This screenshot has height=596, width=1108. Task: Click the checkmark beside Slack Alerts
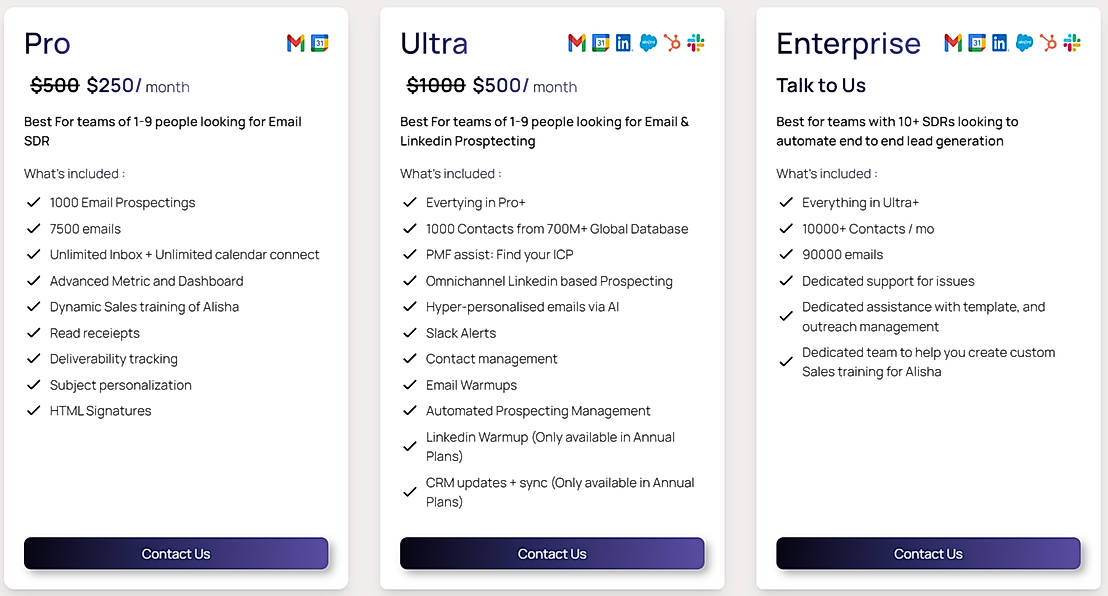pyautogui.click(x=410, y=333)
